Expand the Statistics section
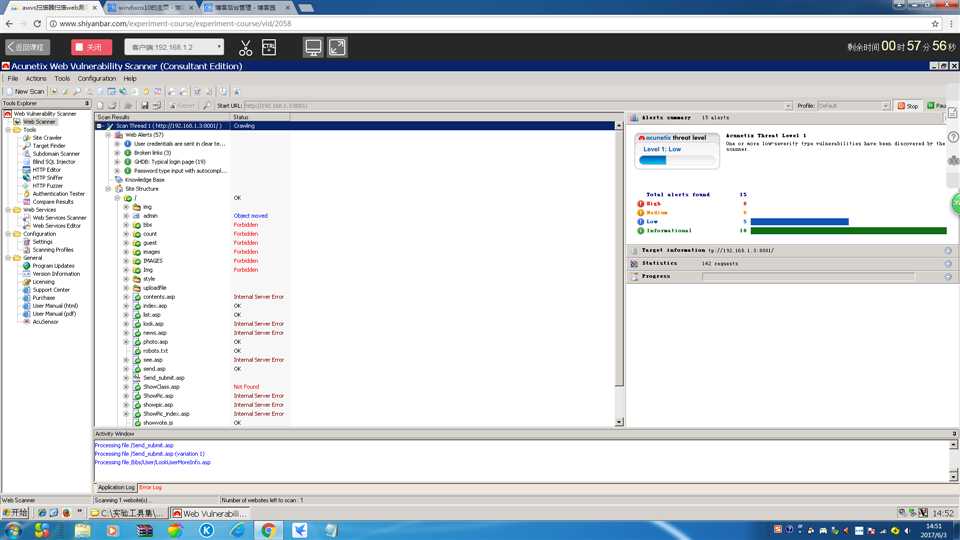The width and height of the screenshot is (960, 540). click(x=948, y=263)
